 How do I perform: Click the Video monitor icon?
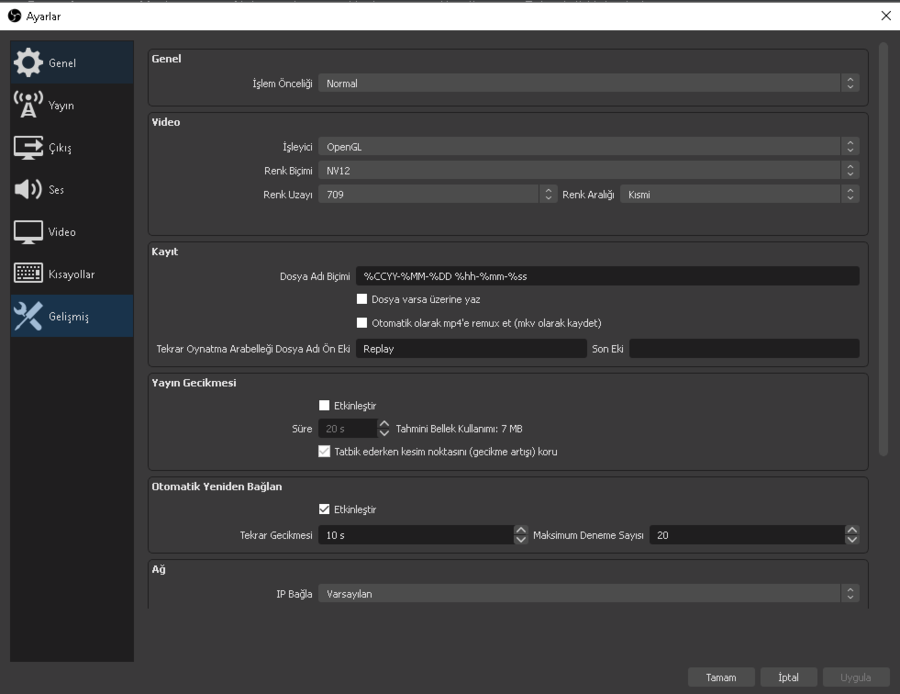coord(28,232)
